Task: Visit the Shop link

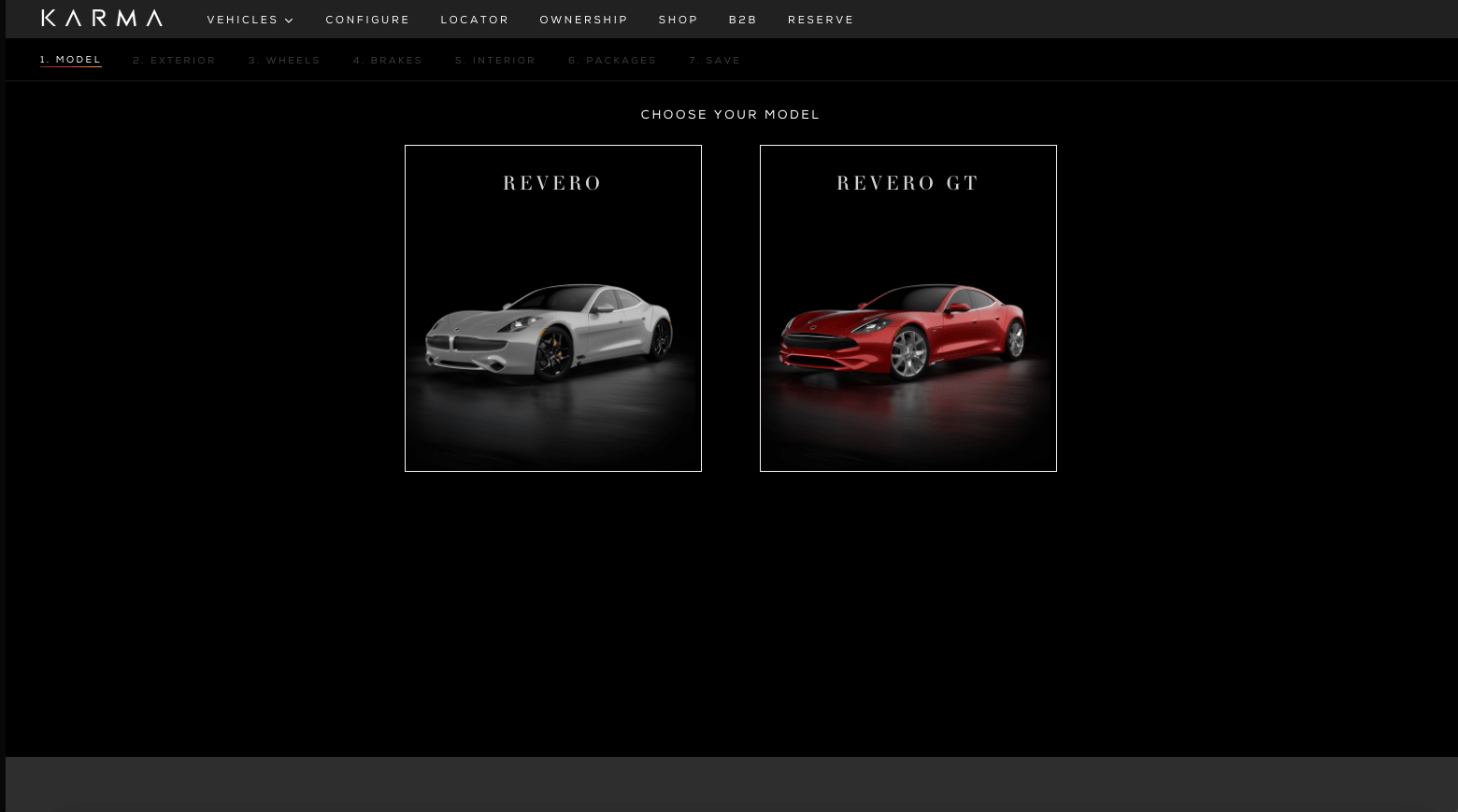Action: coord(679,20)
